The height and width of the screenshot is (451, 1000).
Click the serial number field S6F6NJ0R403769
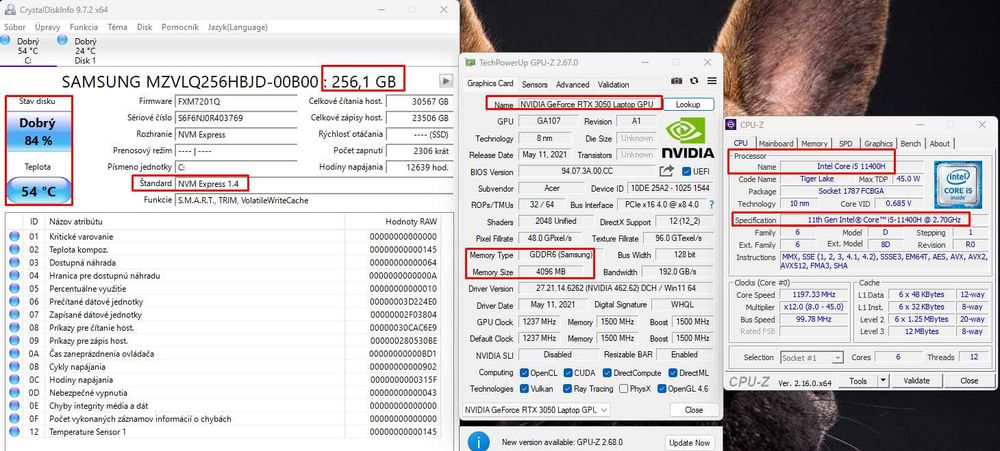coord(235,118)
